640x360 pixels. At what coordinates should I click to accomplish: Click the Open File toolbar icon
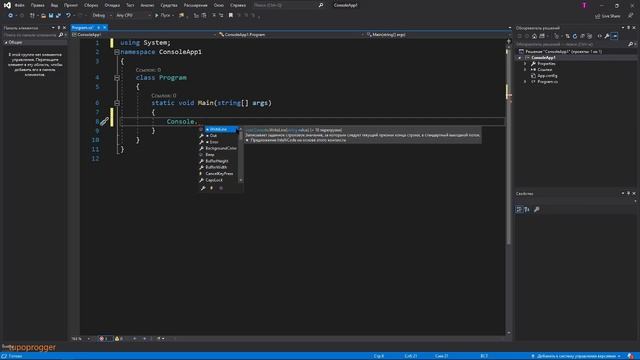[x=43, y=16]
